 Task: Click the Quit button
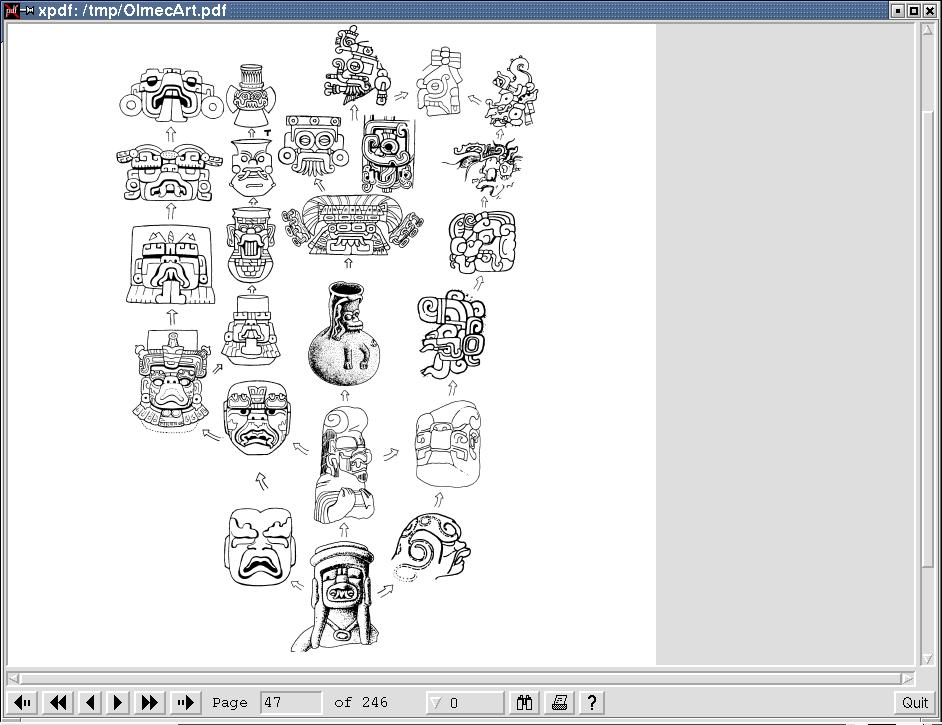tap(915, 702)
